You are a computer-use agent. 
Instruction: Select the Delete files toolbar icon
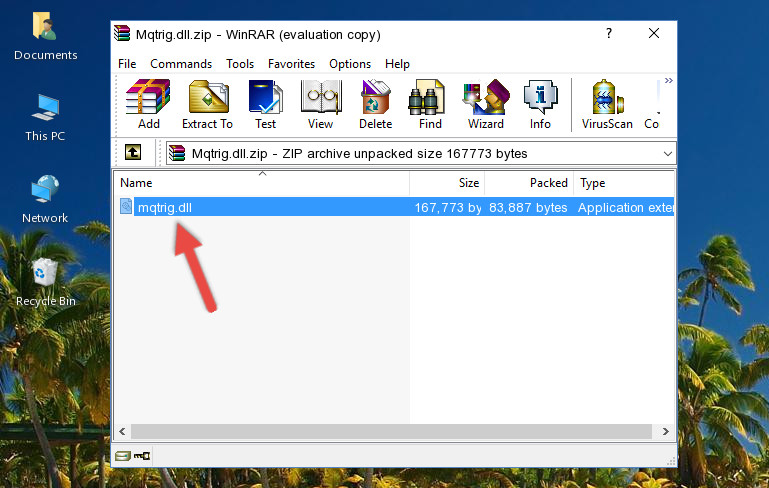[375, 104]
